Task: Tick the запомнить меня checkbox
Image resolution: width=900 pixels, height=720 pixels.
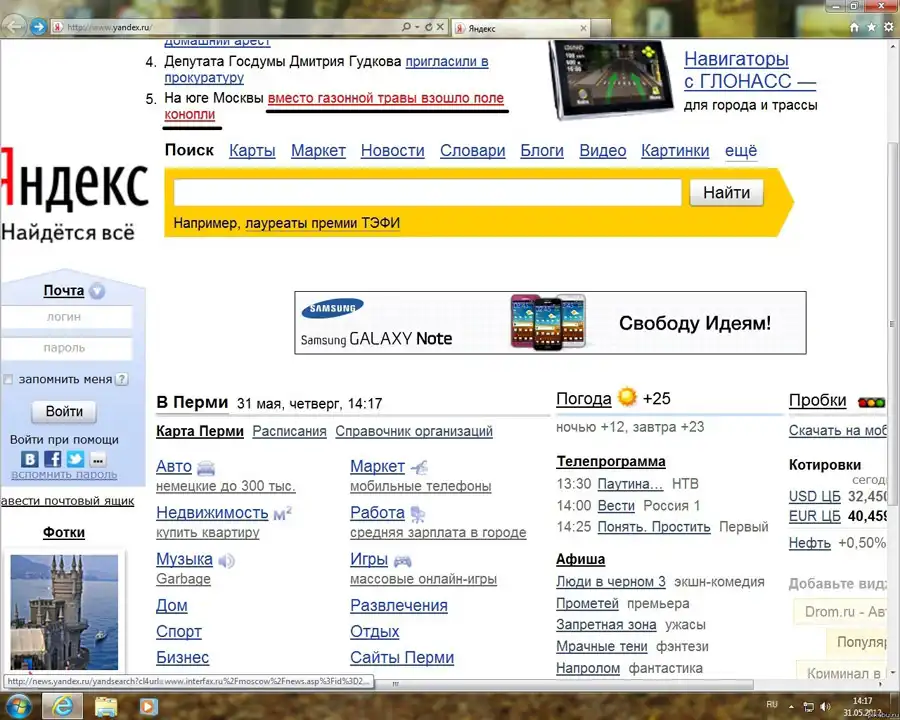Action: point(9,380)
